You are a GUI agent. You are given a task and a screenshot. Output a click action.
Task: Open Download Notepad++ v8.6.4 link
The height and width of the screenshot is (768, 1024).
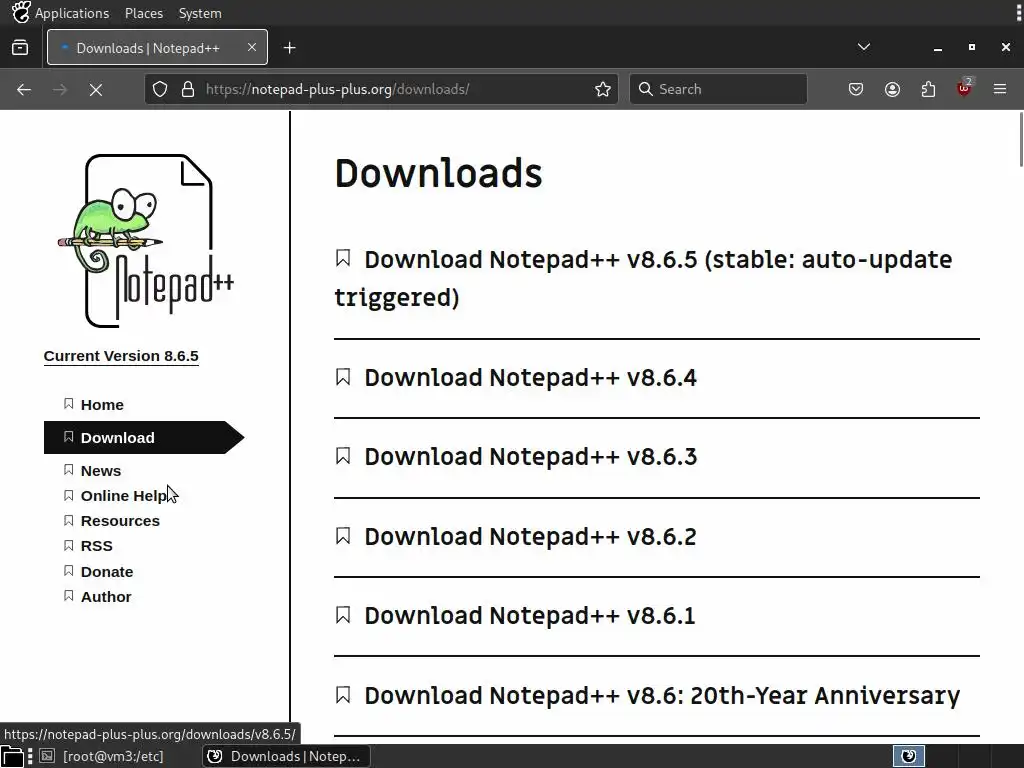coord(530,377)
